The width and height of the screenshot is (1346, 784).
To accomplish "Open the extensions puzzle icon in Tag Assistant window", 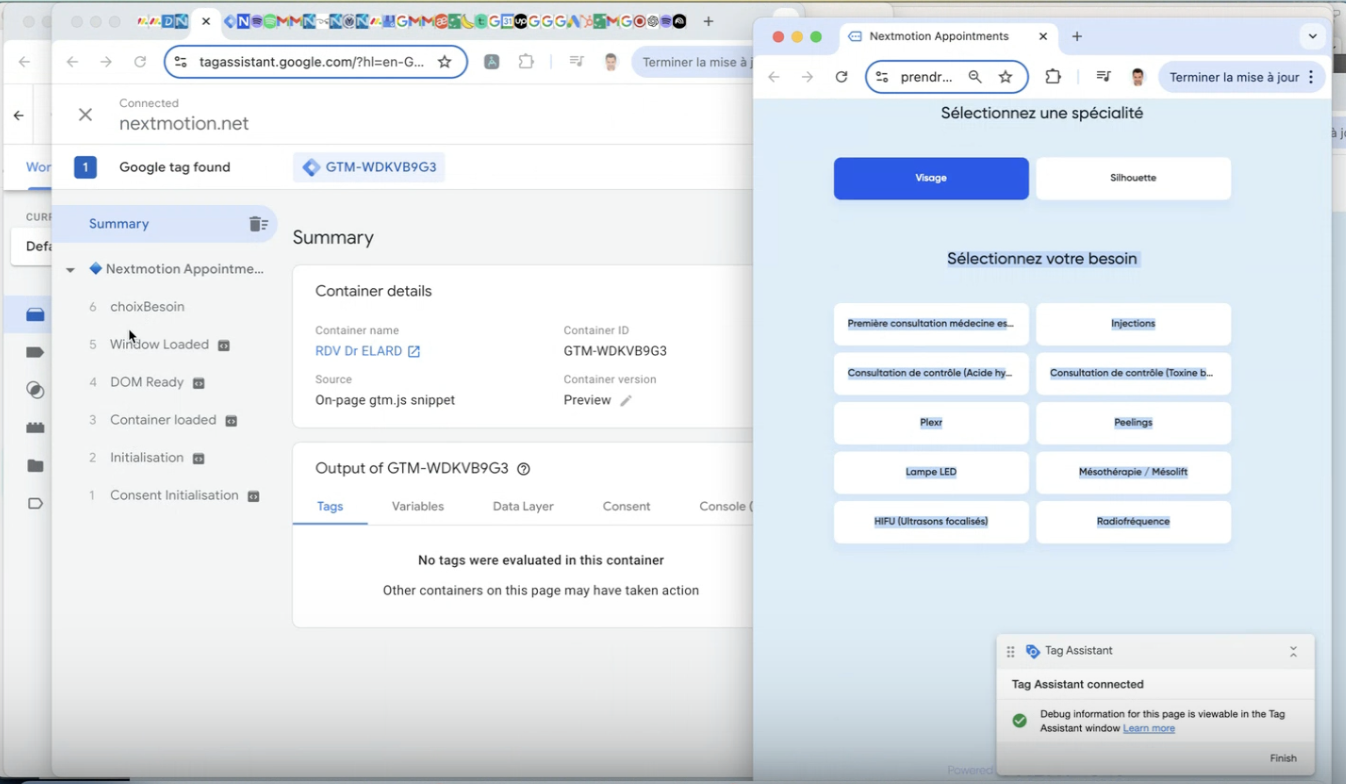I will point(526,62).
